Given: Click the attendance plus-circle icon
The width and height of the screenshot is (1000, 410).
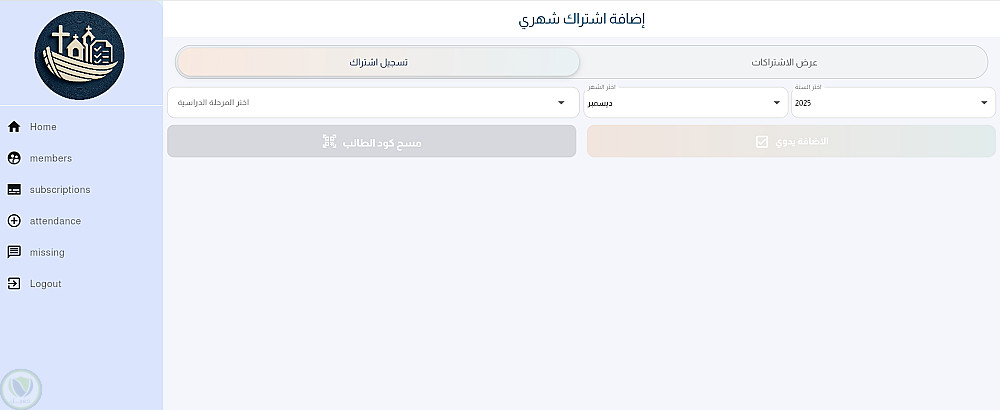Looking at the screenshot, I should 14,221.
